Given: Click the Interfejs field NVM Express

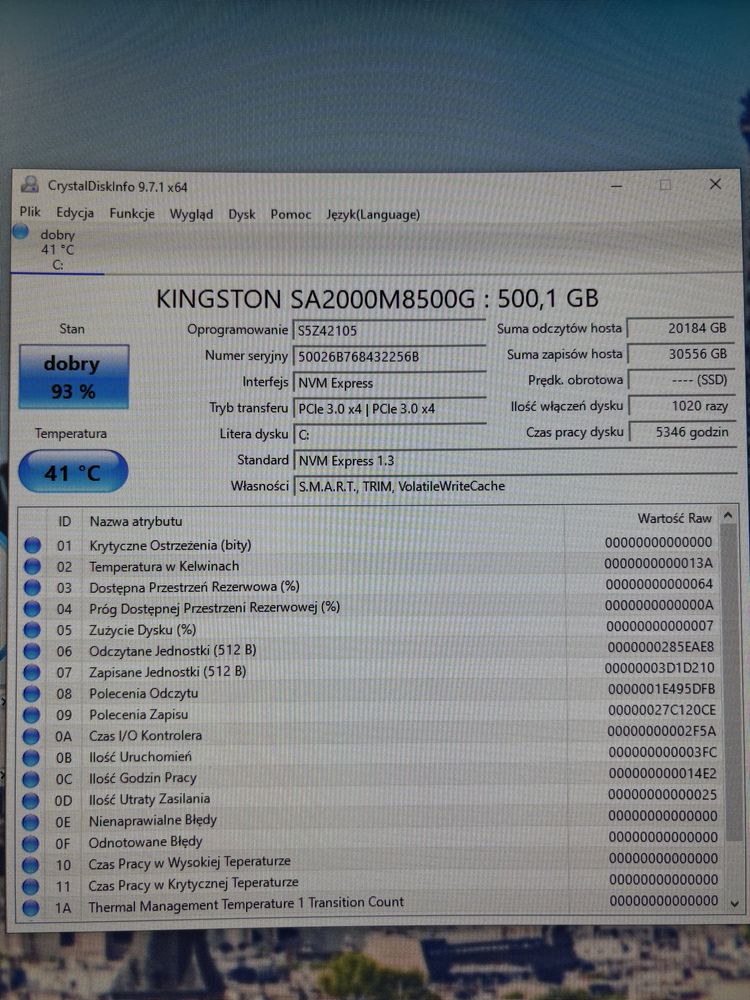Looking at the screenshot, I should pos(389,383).
